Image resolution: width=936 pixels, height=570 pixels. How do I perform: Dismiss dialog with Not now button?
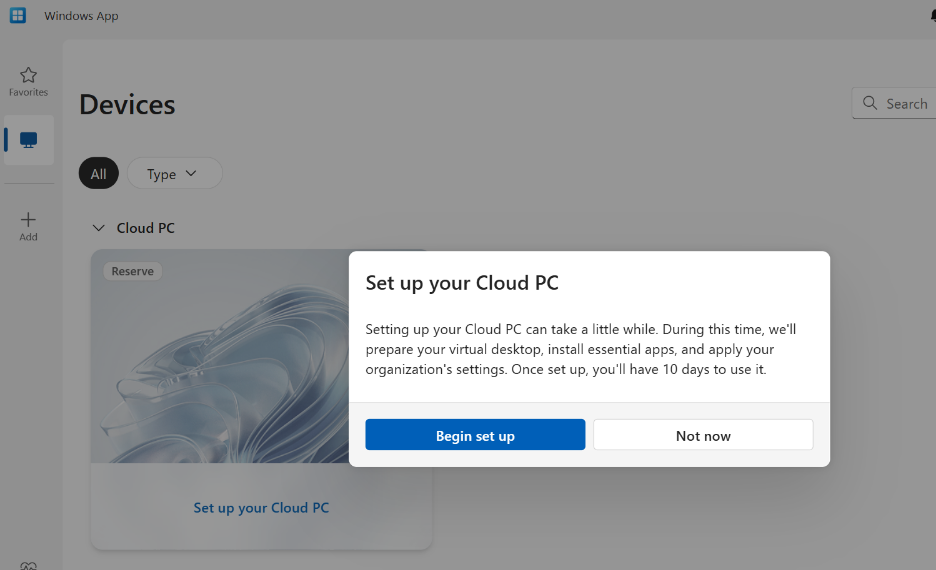[703, 435]
